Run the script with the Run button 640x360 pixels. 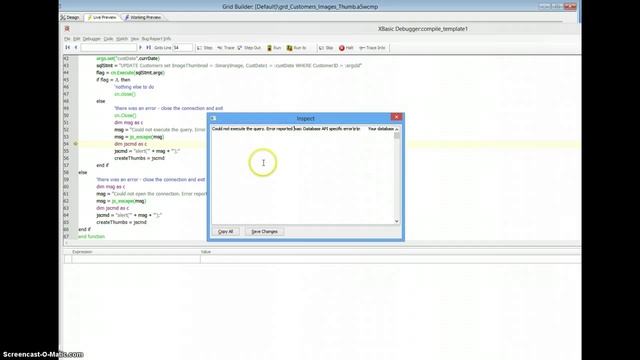[x=274, y=48]
